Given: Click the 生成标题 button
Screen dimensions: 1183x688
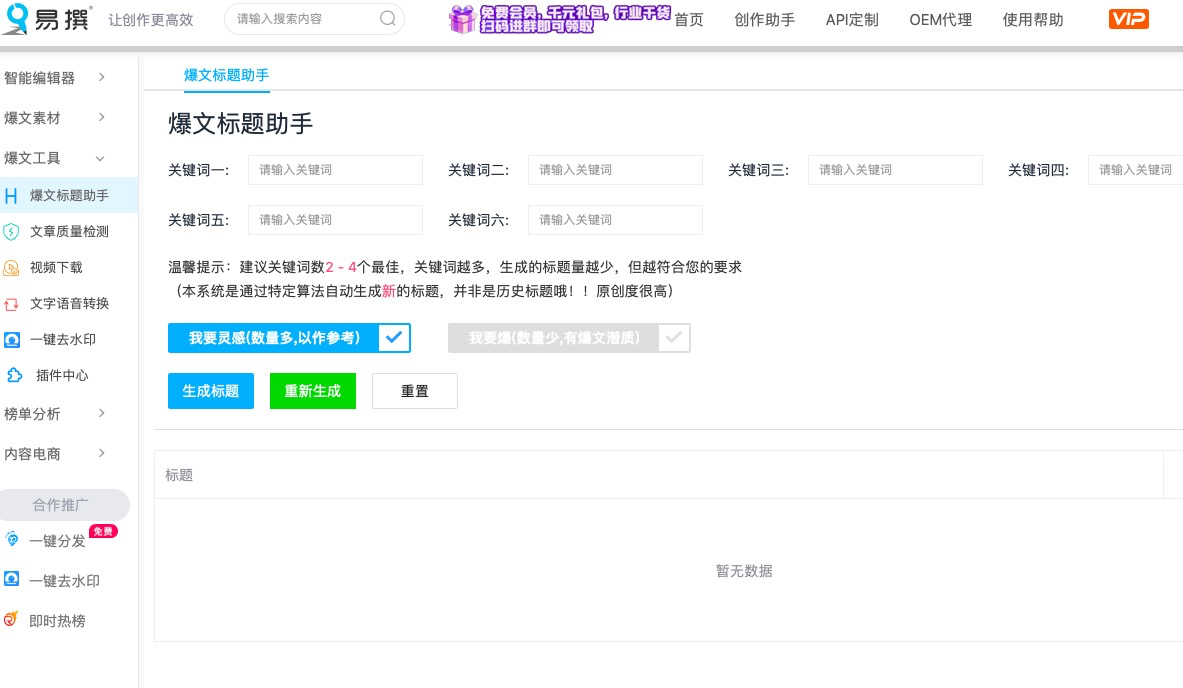Looking at the screenshot, I should tap(210, 391).
